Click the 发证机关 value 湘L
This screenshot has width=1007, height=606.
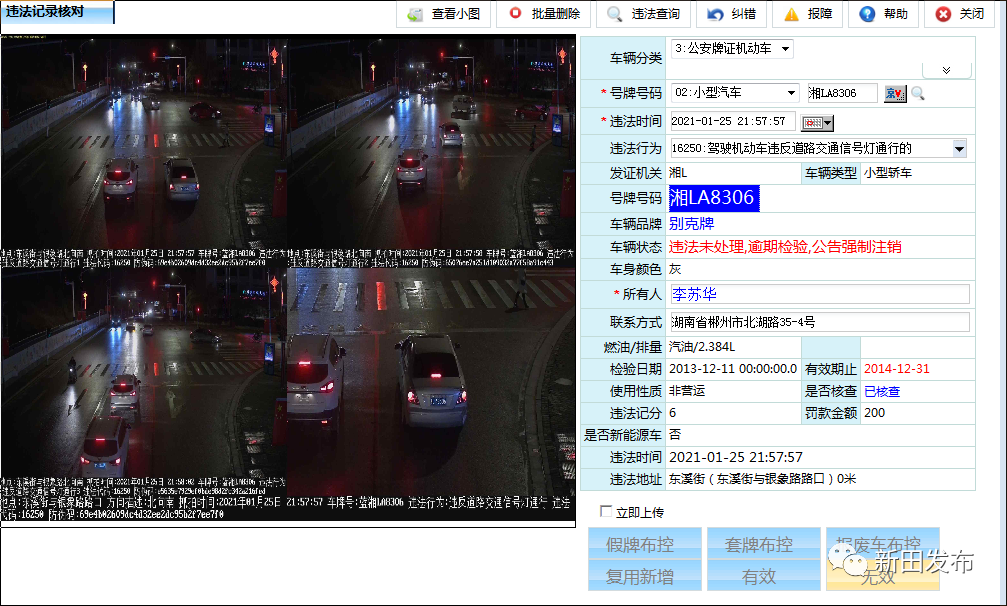[678, 173]
